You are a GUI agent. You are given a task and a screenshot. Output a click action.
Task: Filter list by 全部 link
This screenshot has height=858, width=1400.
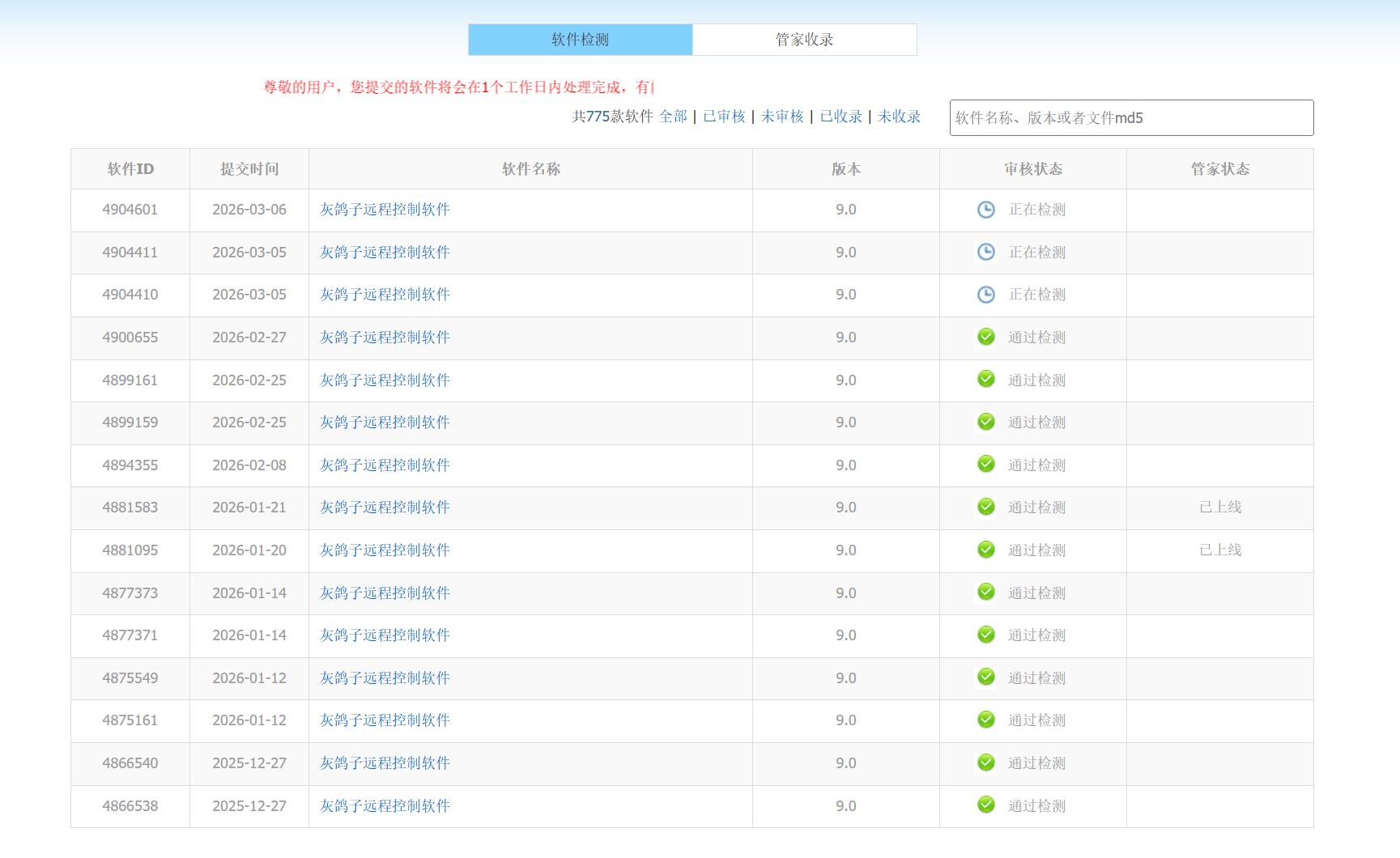(673, 117)
